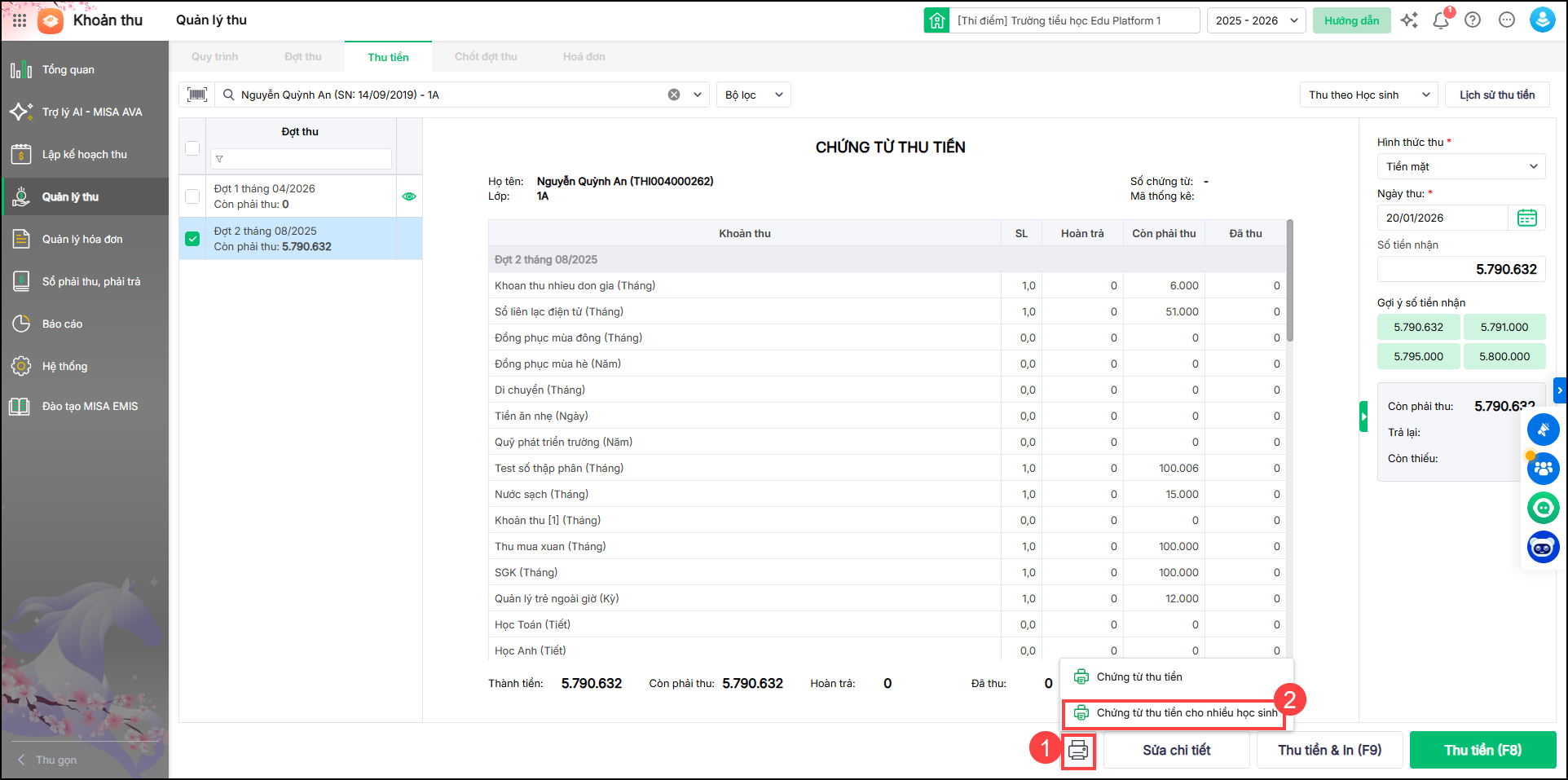The image size is (1568, 780).
Task: Choose suggested amount 5.800.000
Action: (1504, 356)
